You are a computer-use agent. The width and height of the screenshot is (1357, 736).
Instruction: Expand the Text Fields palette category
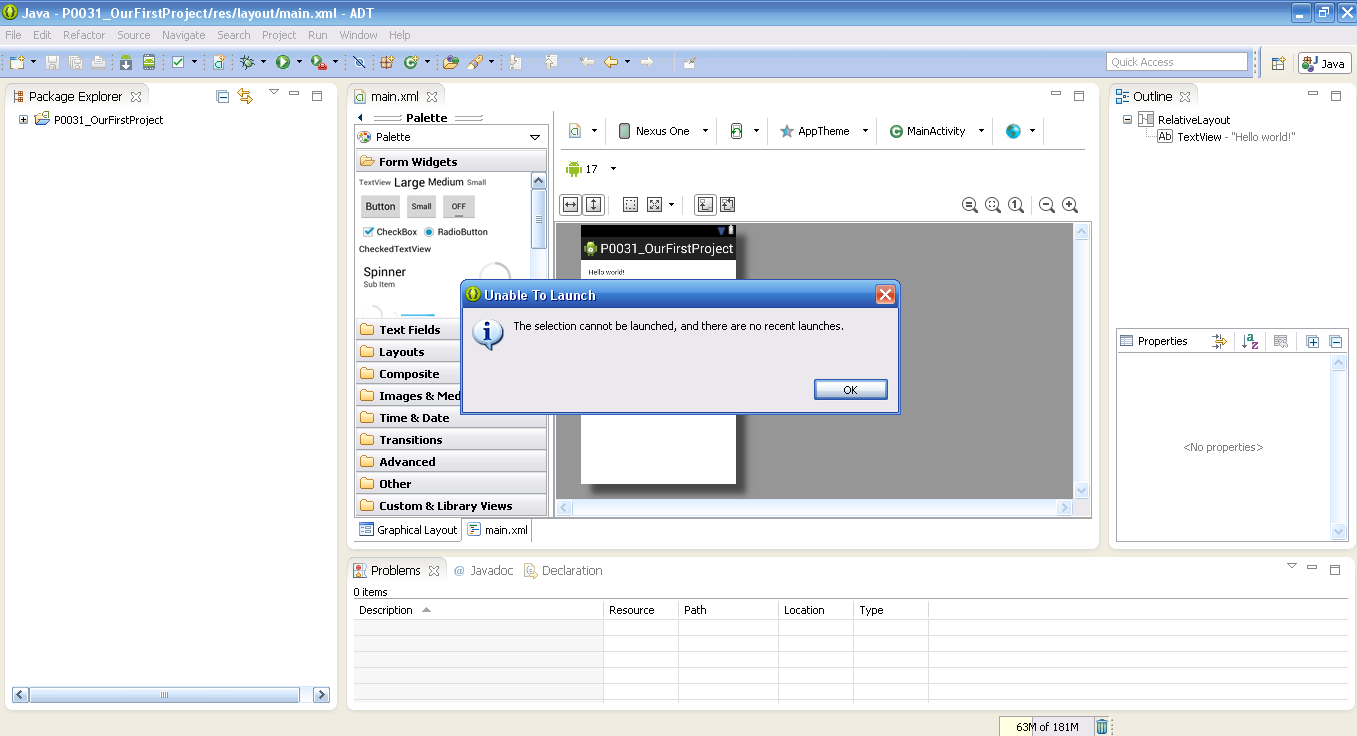point(451,330)
